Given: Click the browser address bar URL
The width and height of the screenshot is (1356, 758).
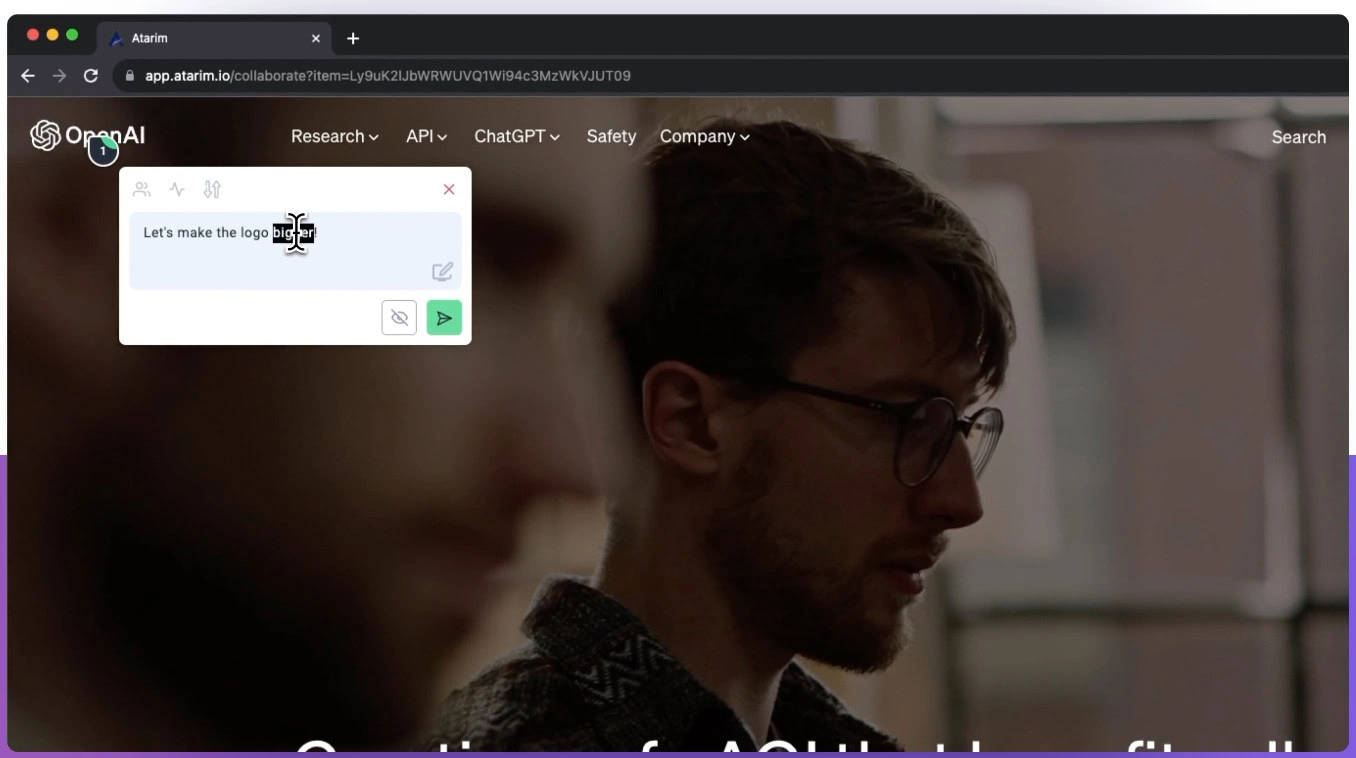Looking at the screenshot, I should pyautogui.click(x=388, y=76).
